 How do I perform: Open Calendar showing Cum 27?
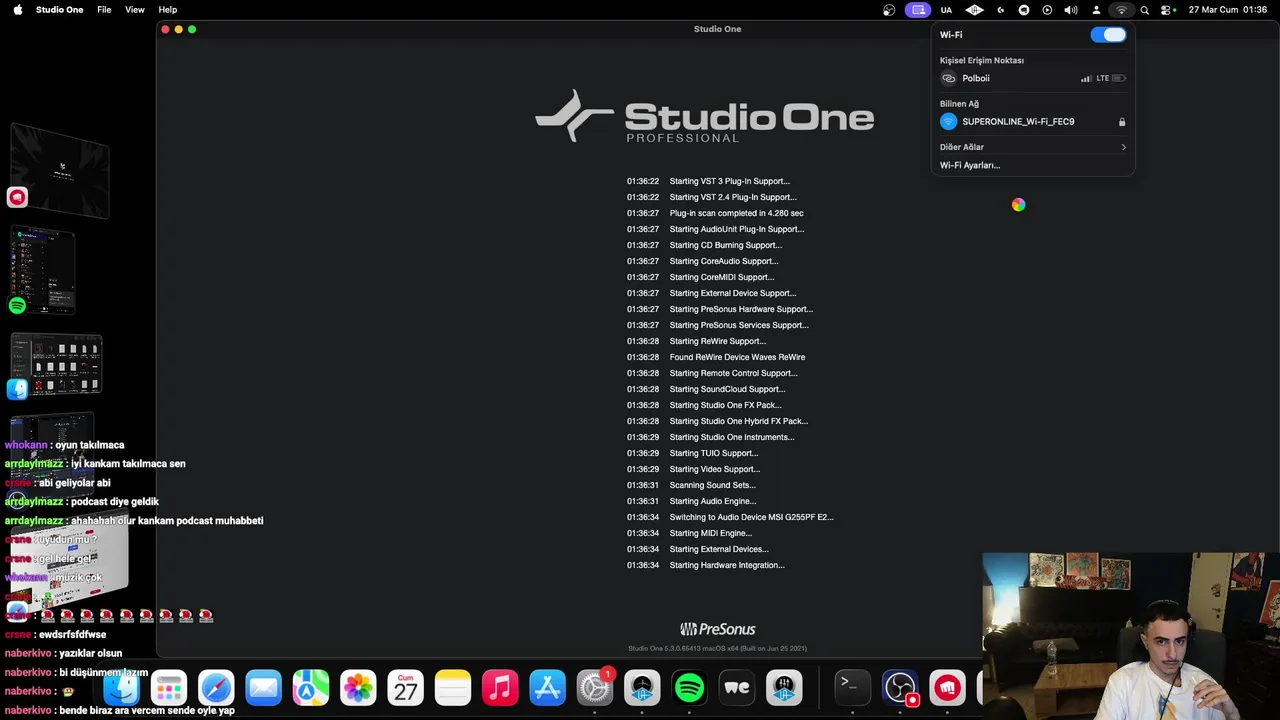coord(405,688)
